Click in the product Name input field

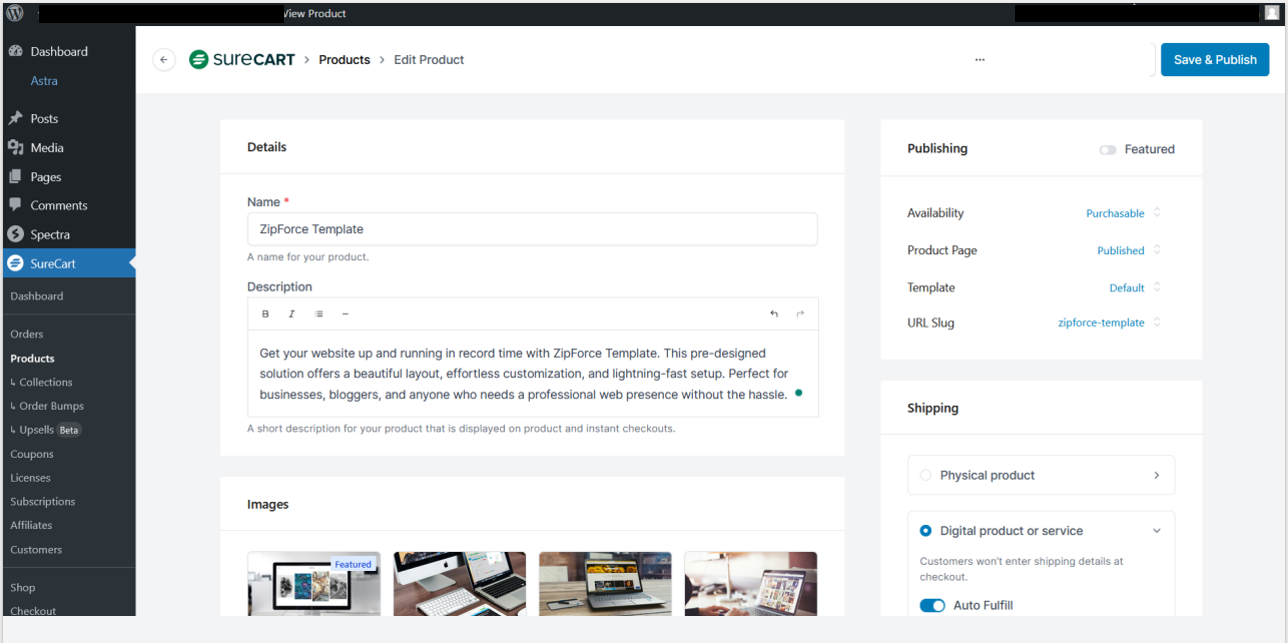click(532, 229)
